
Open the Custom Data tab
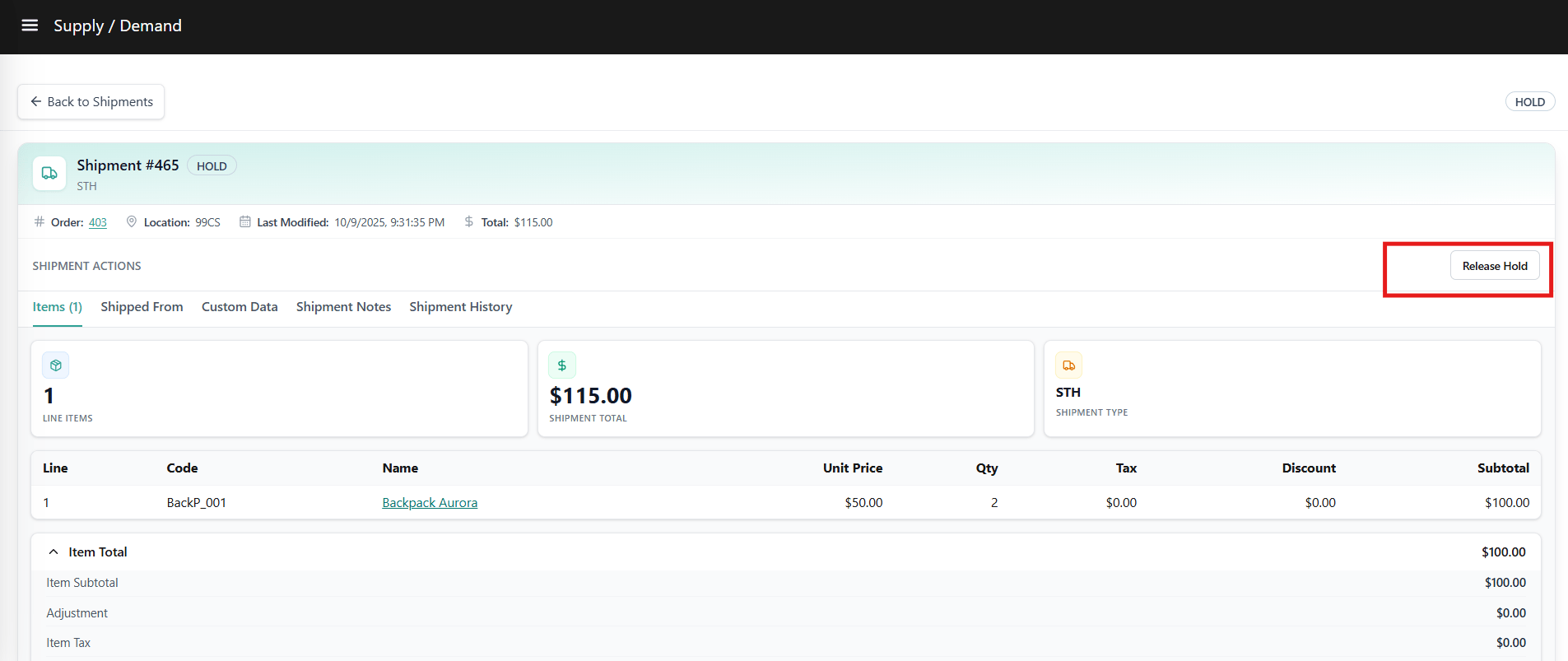[x=240, y=307]
